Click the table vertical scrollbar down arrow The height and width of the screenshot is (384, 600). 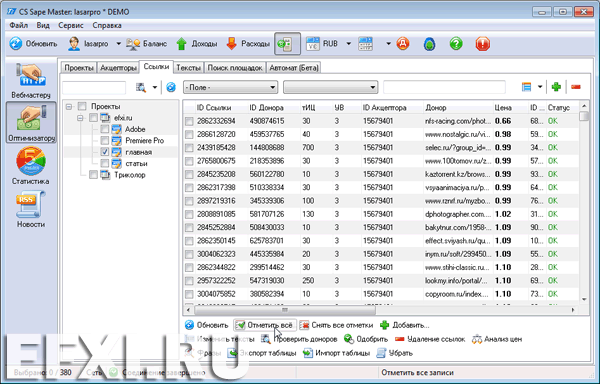click(x=584, y=299)
